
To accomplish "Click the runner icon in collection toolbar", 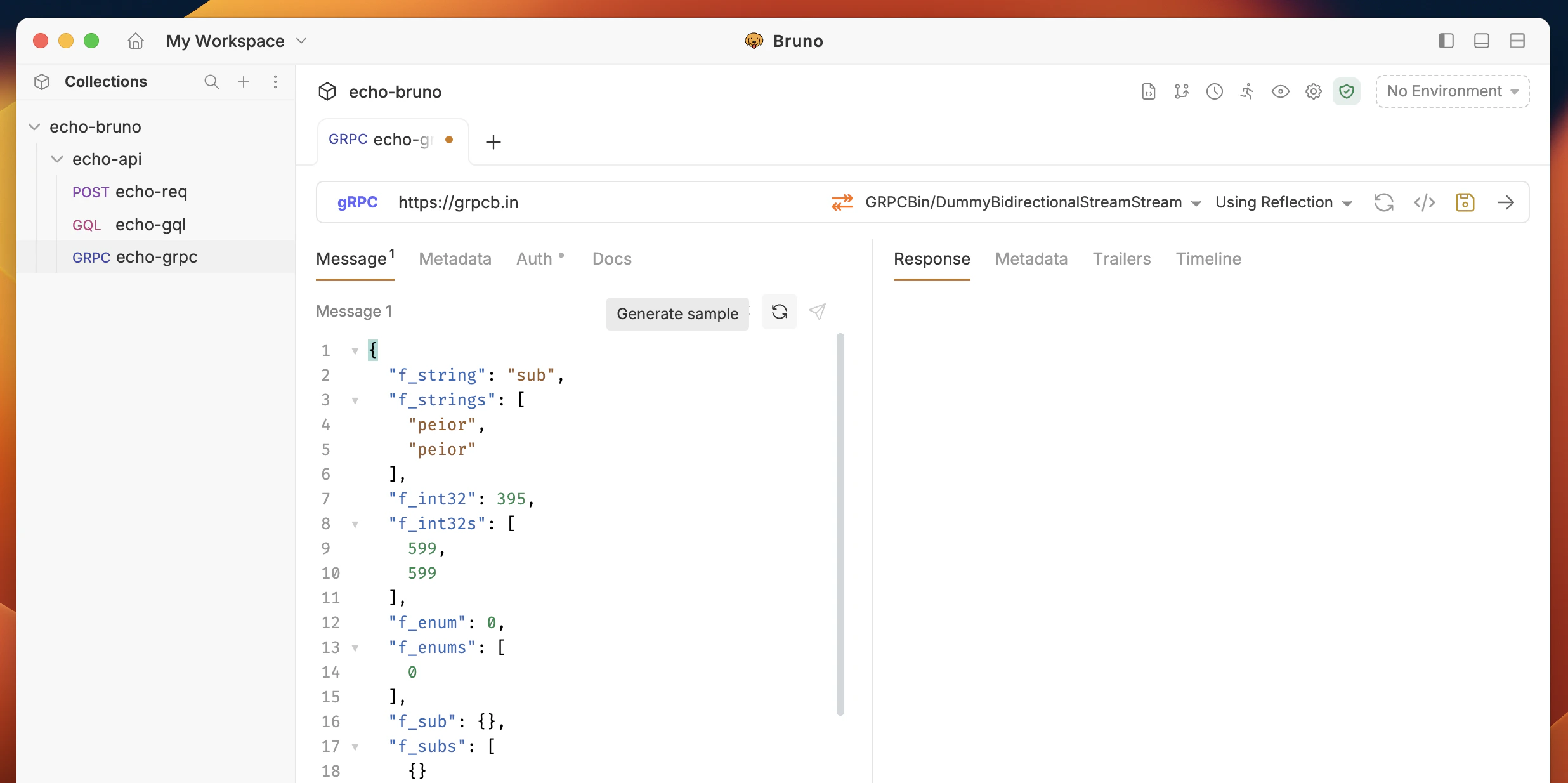I will tap(1247, 91).
